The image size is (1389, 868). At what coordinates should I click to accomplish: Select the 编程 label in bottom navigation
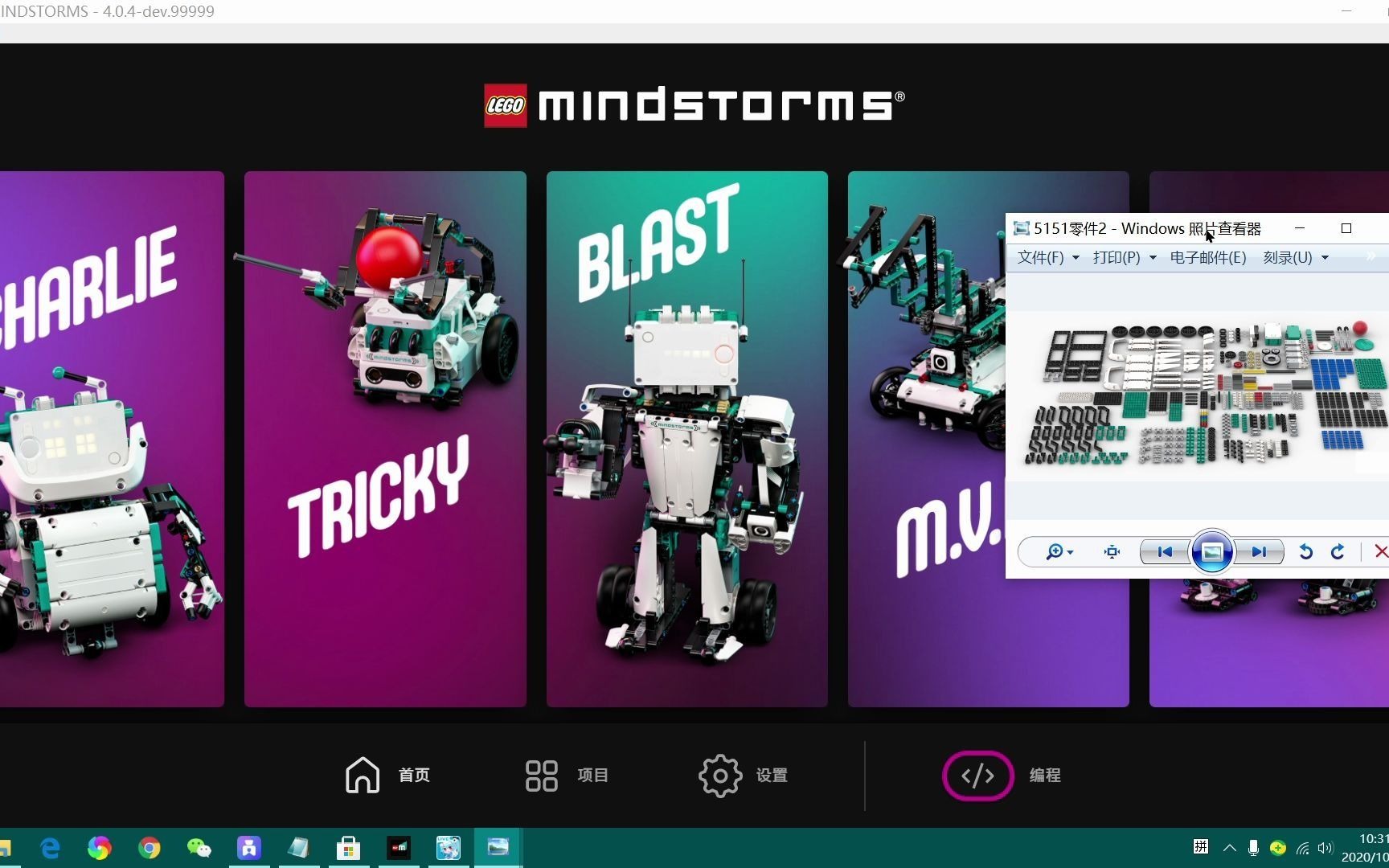click(1045, 776)
